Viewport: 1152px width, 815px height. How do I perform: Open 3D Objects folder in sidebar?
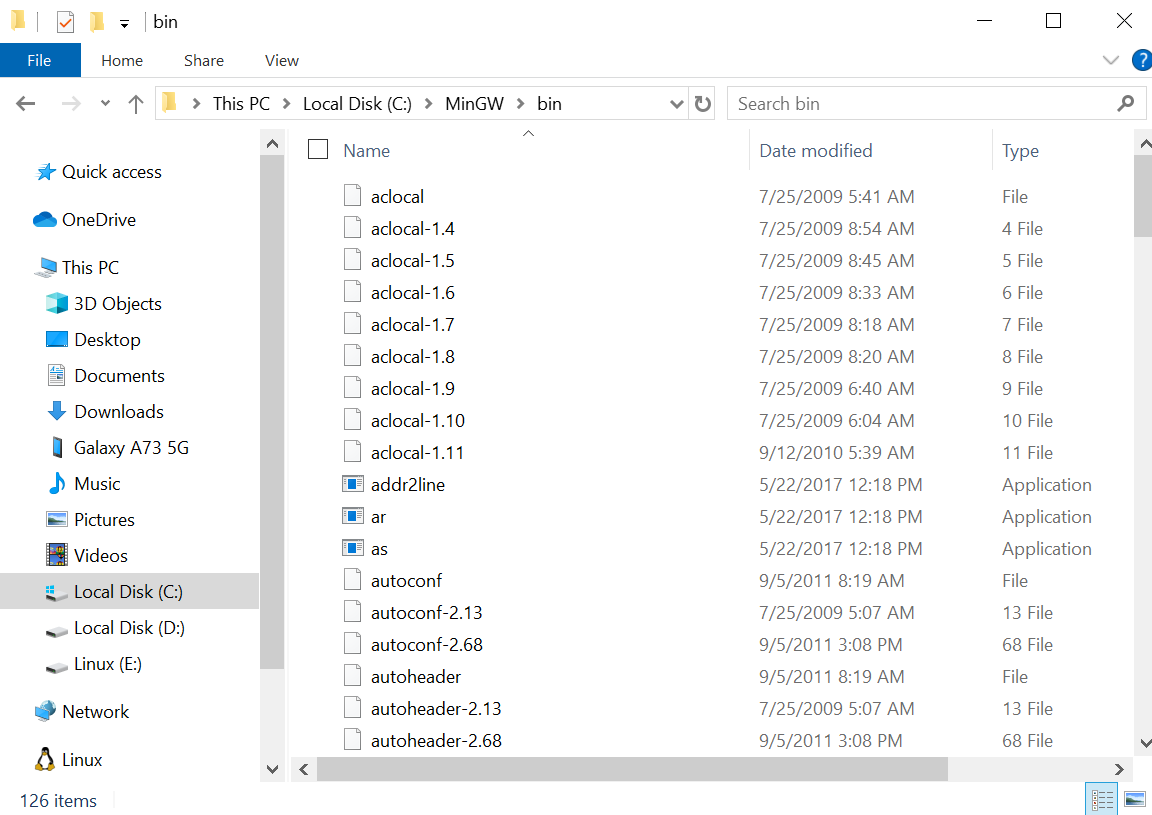coord(118,304)
